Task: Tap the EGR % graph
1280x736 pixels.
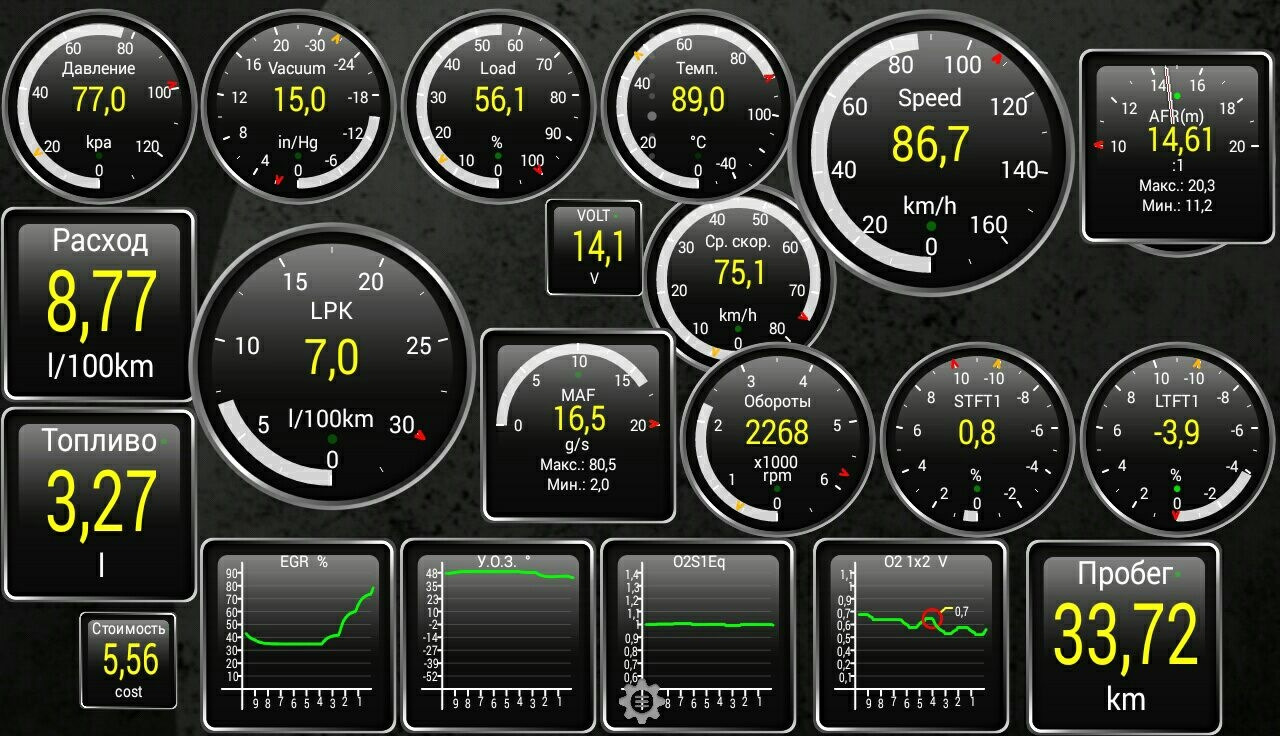Action: tap(298, 636)
